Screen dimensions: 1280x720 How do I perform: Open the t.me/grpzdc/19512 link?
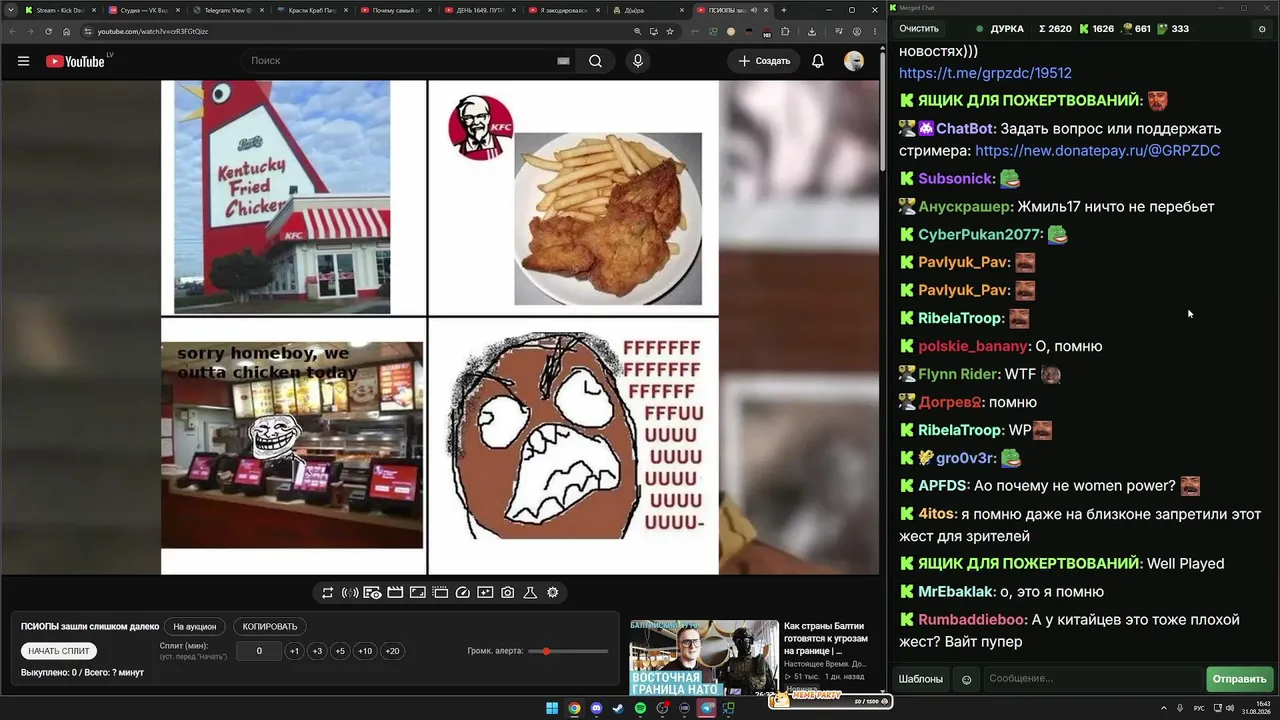985,73
